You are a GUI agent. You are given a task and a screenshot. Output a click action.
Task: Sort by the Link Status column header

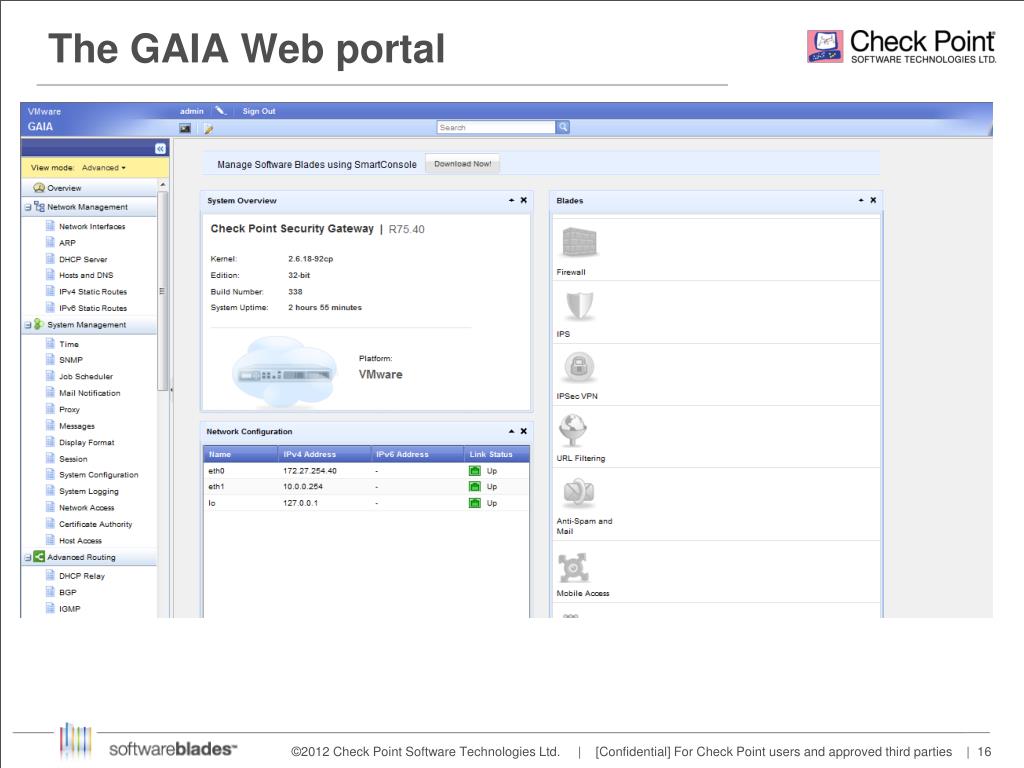click(x=496, y=454)
